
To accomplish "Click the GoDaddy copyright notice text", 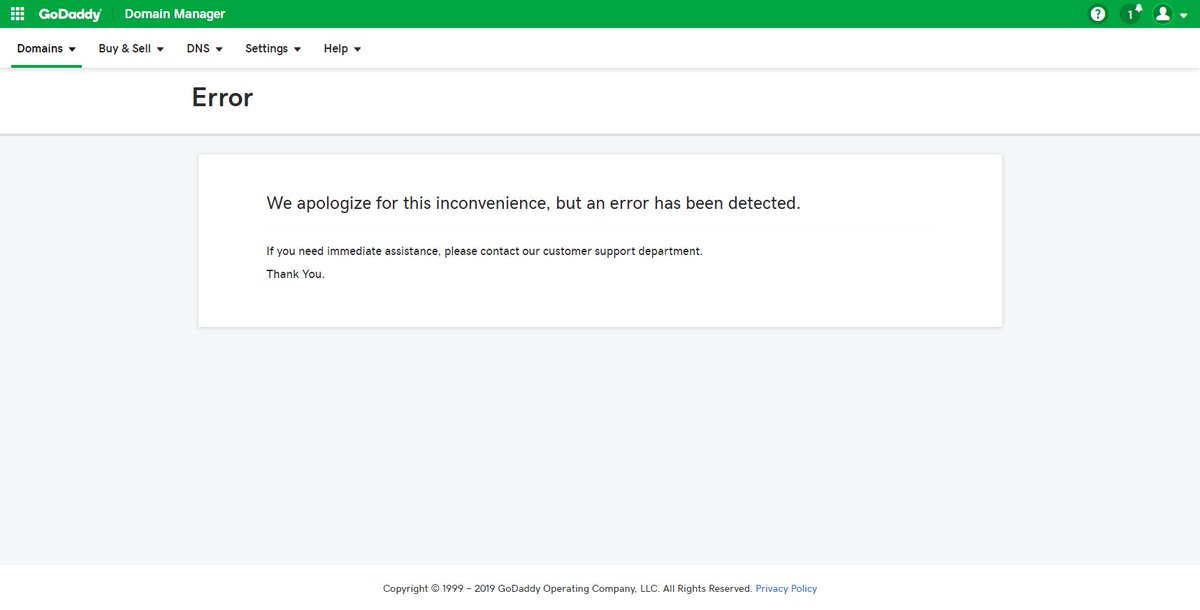I will point(567,589).
